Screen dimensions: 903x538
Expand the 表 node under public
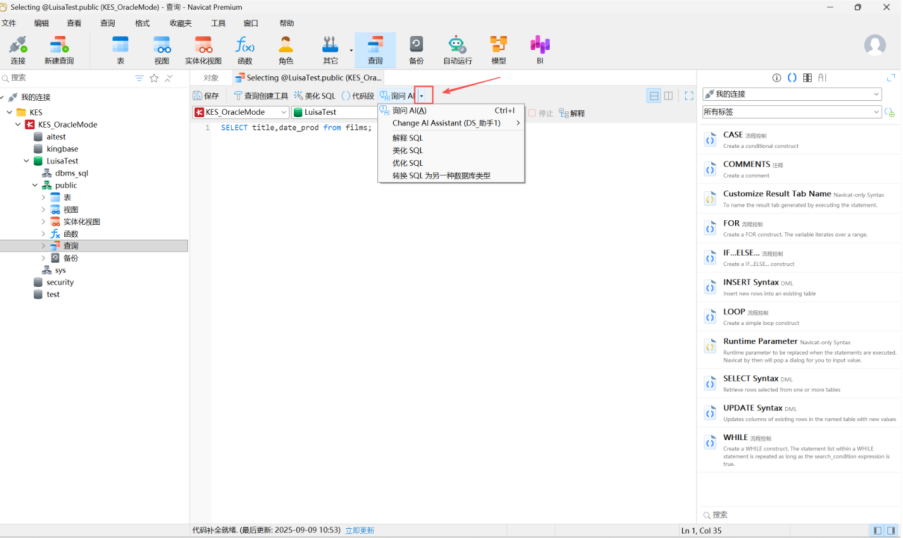coord(43,197)
